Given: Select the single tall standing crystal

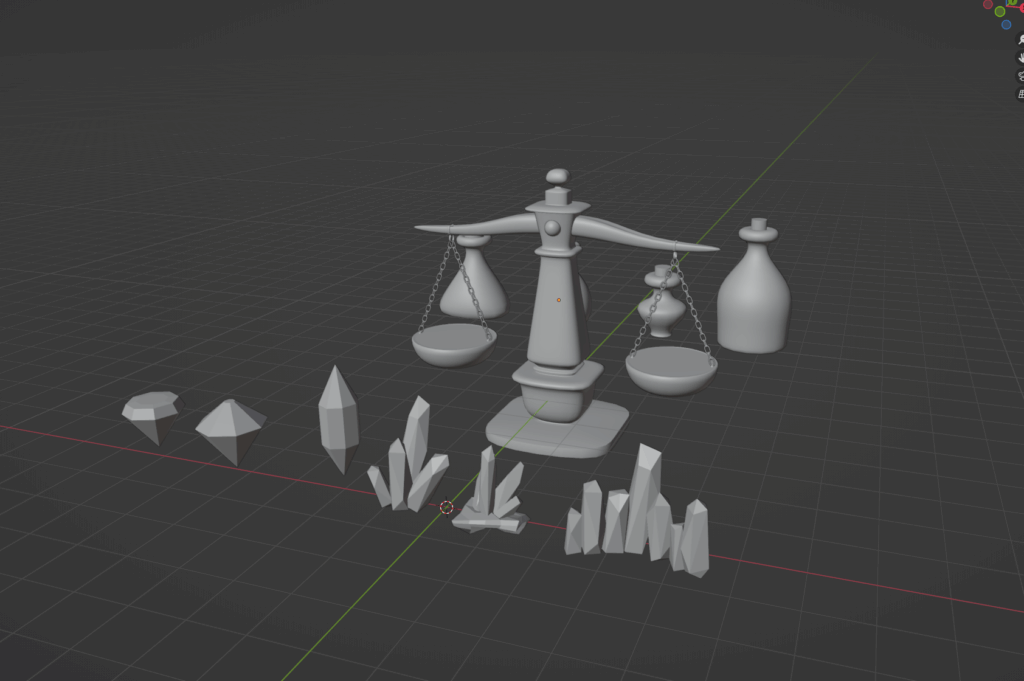Looking at the screenshot, I should point(338,418).
